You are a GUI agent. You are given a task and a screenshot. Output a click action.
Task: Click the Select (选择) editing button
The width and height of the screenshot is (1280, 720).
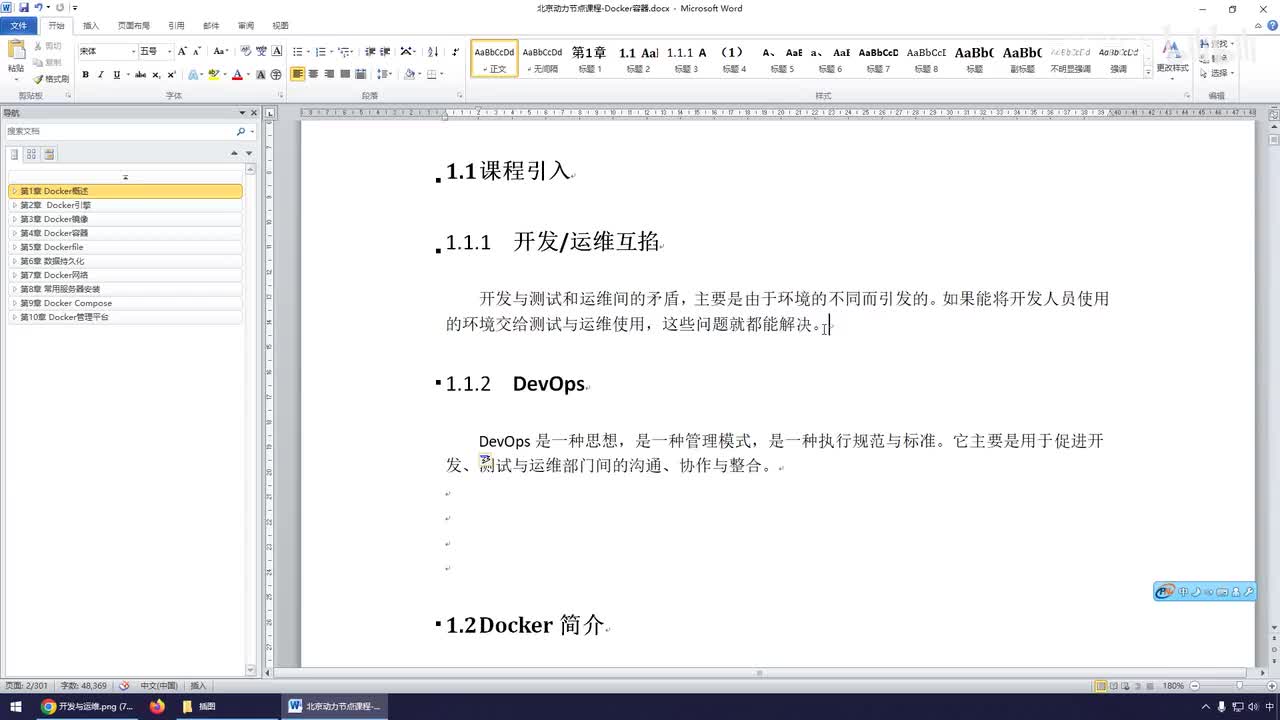(x=1217, y=73)
